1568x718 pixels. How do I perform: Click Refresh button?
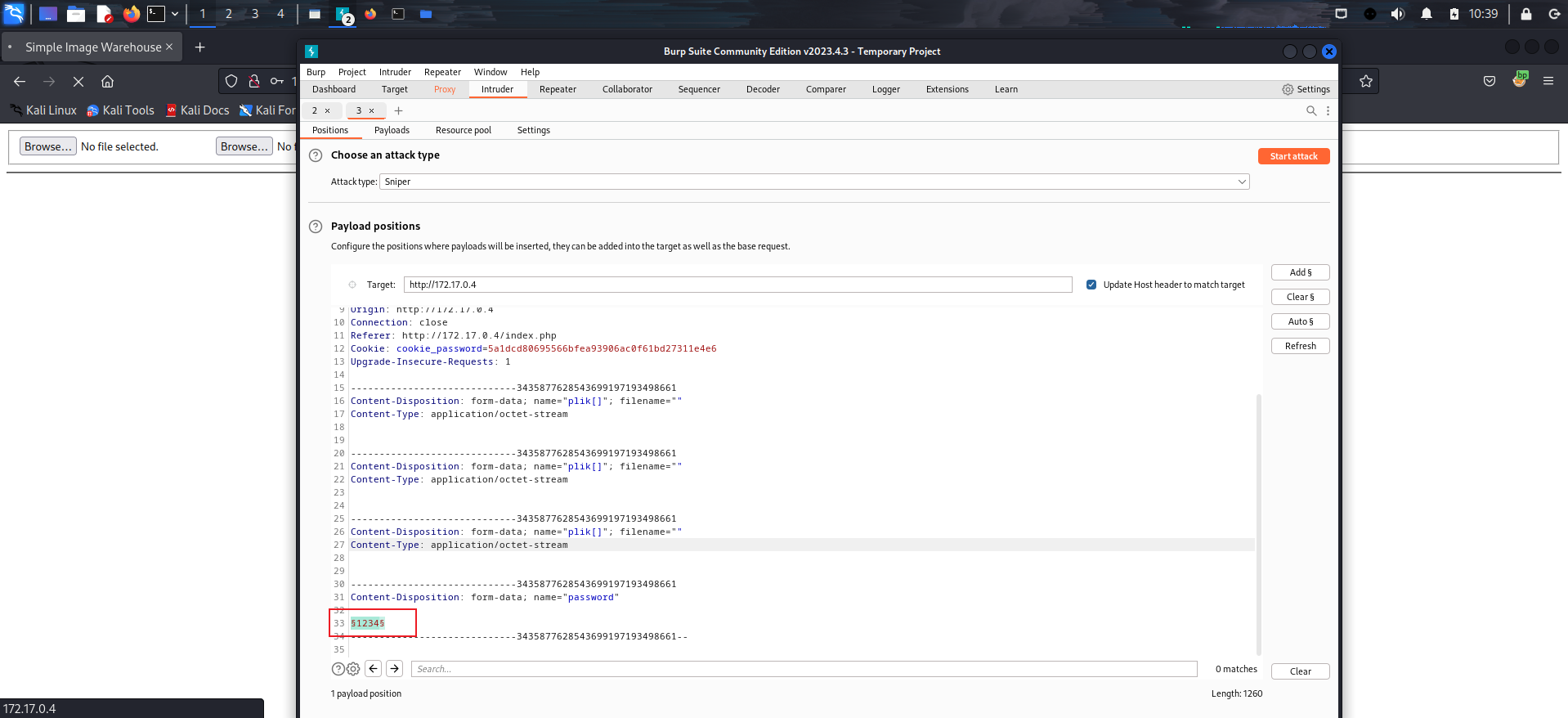coord(1300,346)
